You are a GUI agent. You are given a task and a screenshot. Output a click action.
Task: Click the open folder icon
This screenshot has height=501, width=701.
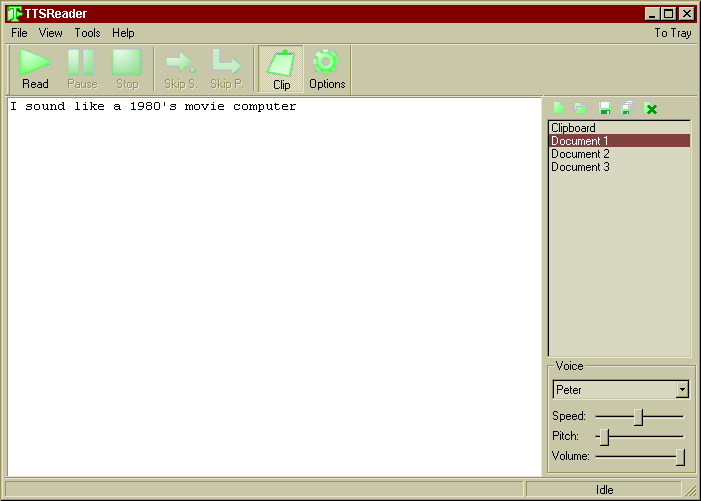pos(581,108)
